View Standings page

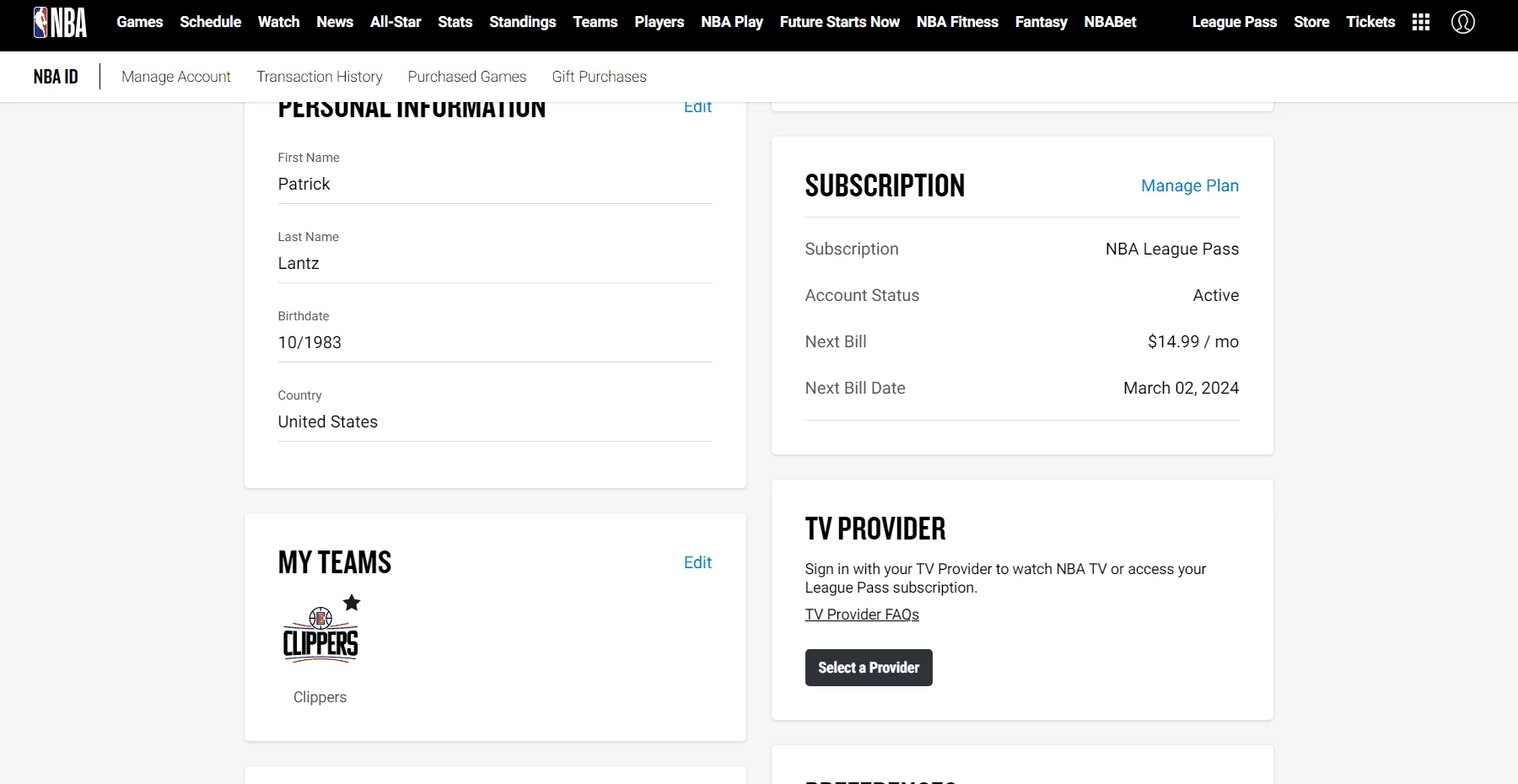point(523,22)
